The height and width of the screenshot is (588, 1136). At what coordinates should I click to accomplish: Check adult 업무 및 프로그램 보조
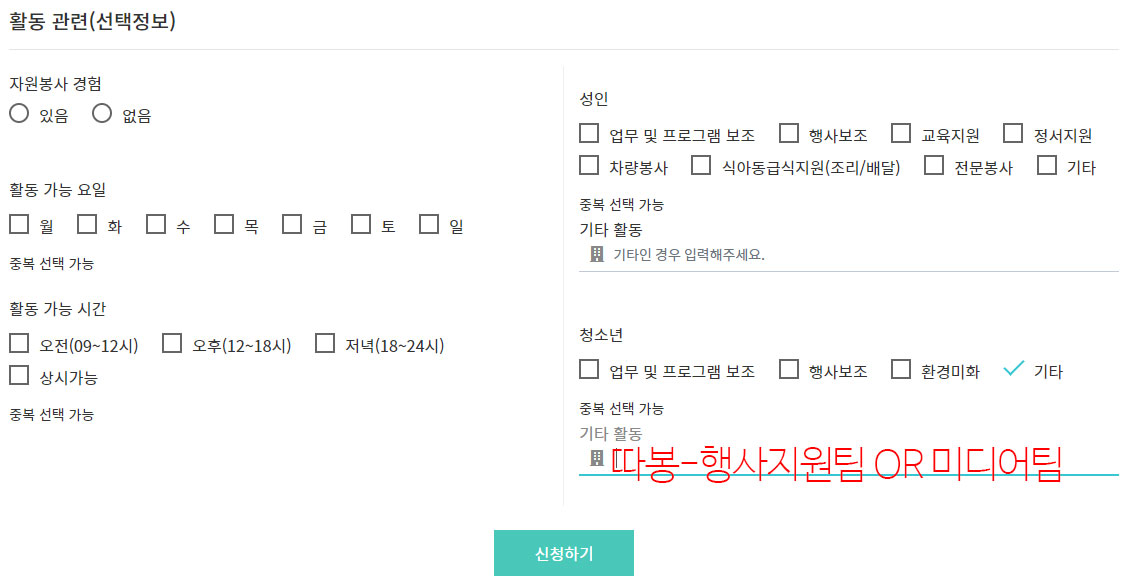(589, 134)
